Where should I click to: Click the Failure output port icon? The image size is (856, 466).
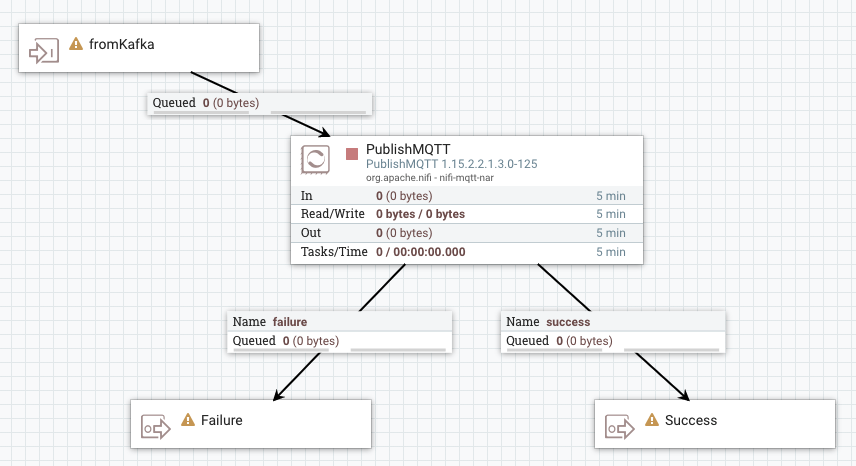(x=155, y=427)
